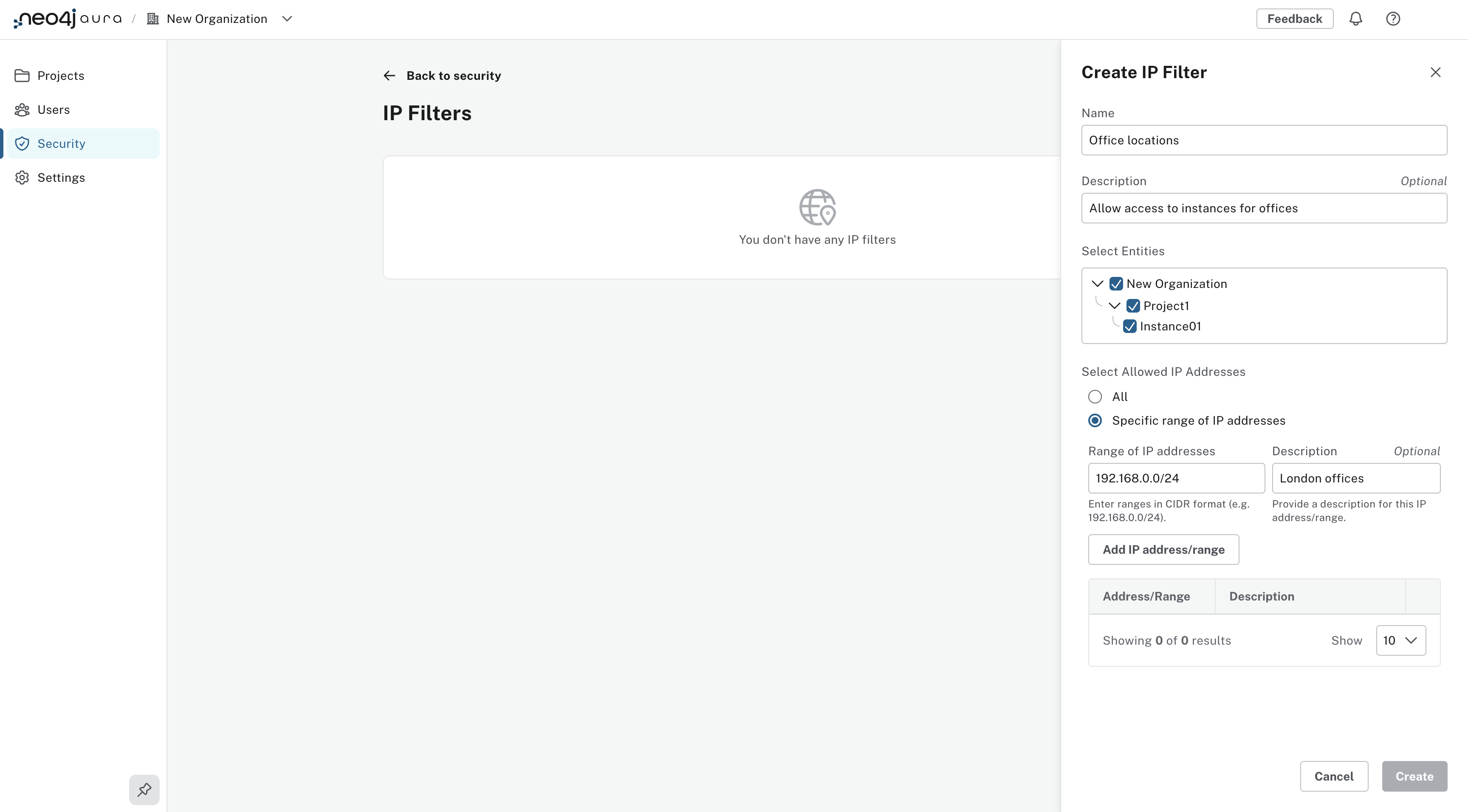Uncheck the Project1 checkbox

click(x=1133, y=306)
